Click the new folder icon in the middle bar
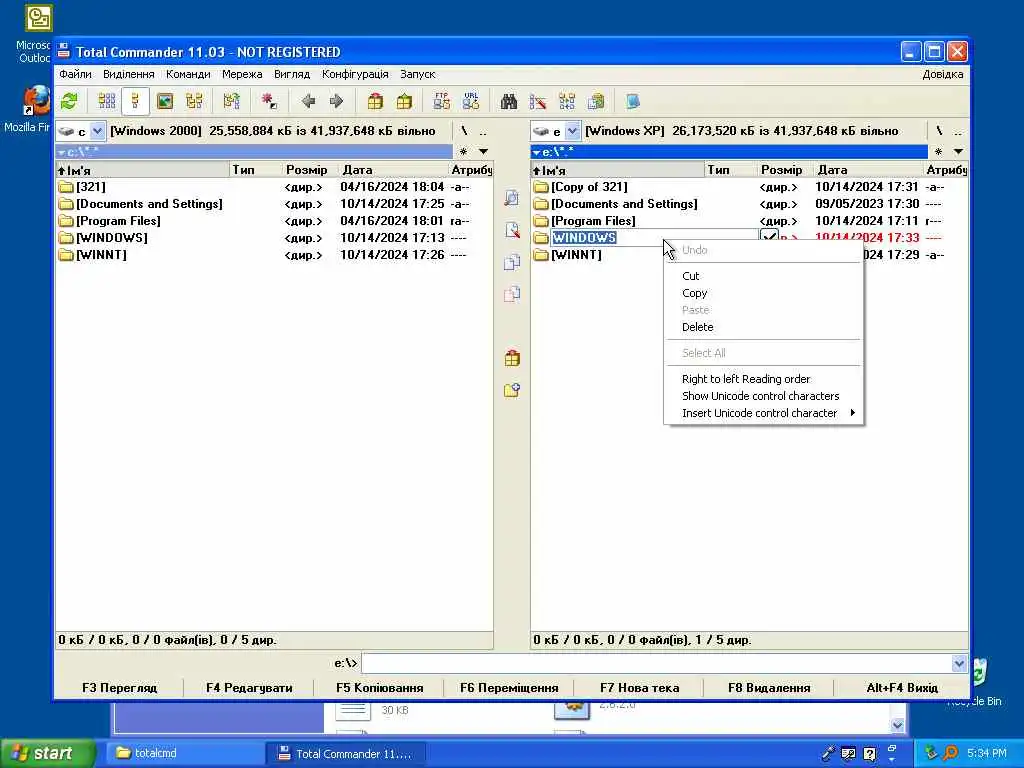This screenshot has height=768, width=1024. [x=512, y=390]
